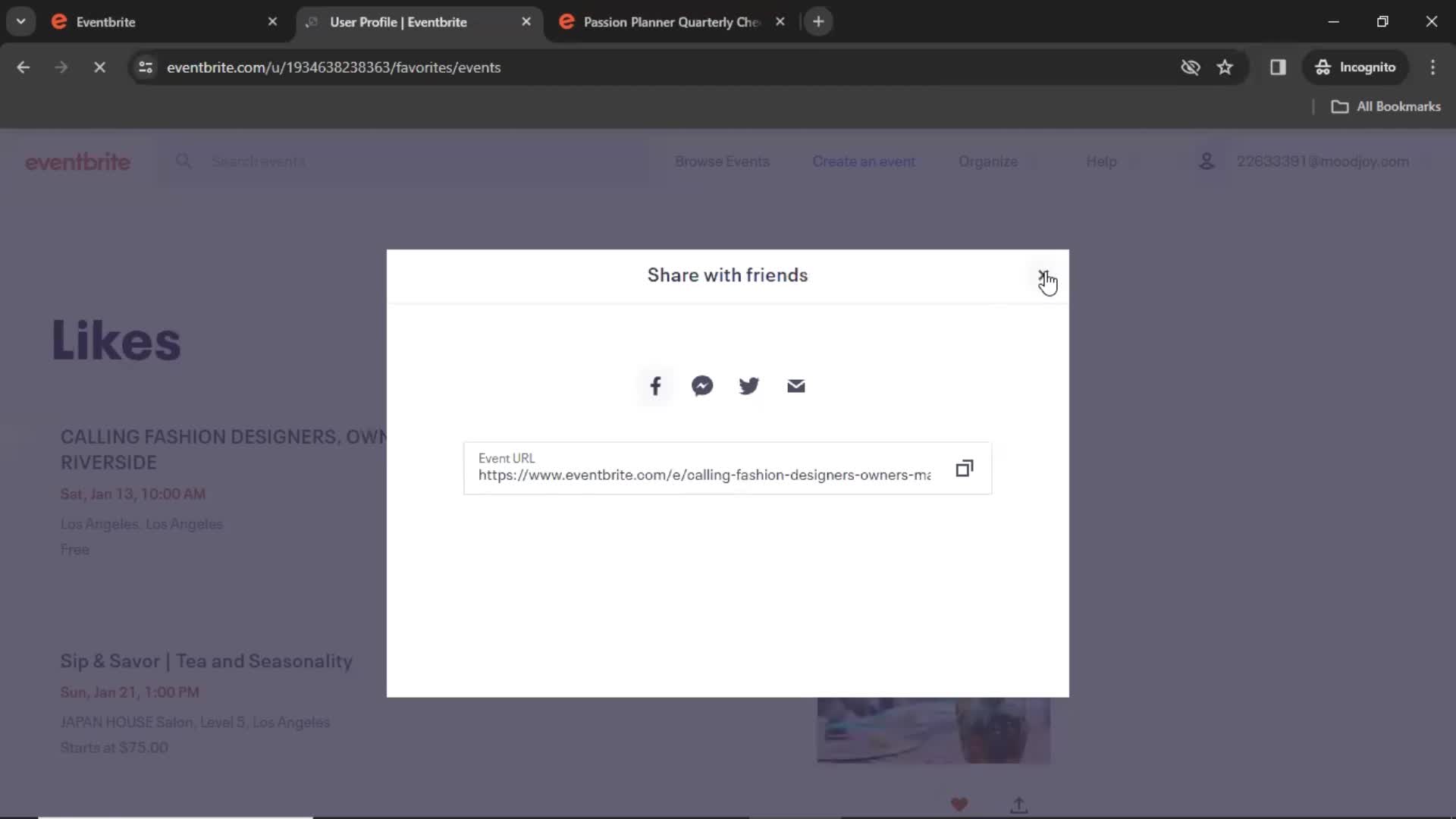This screenshot has width=1456, height=819.
Task: Click the 'Sat, Jan 13, 10:00 AM' date text
Action: tap(133, 494)
